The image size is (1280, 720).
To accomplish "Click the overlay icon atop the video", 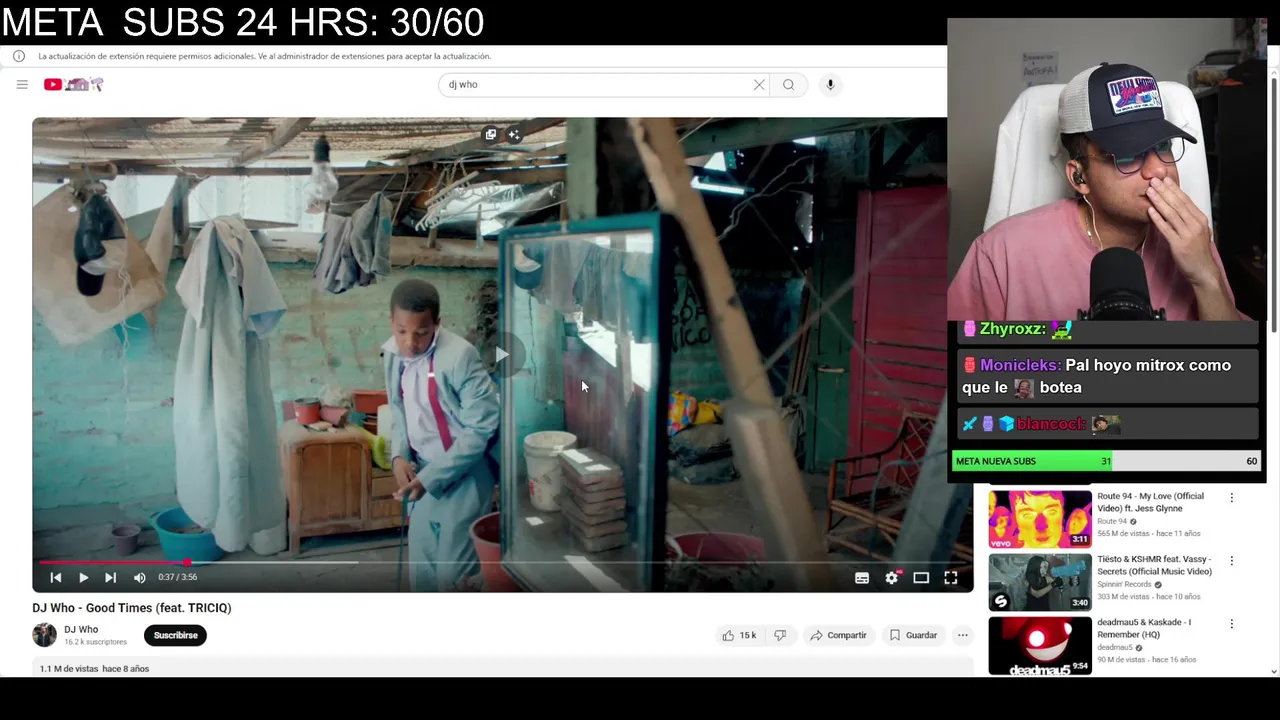I will tap(491, 134).
